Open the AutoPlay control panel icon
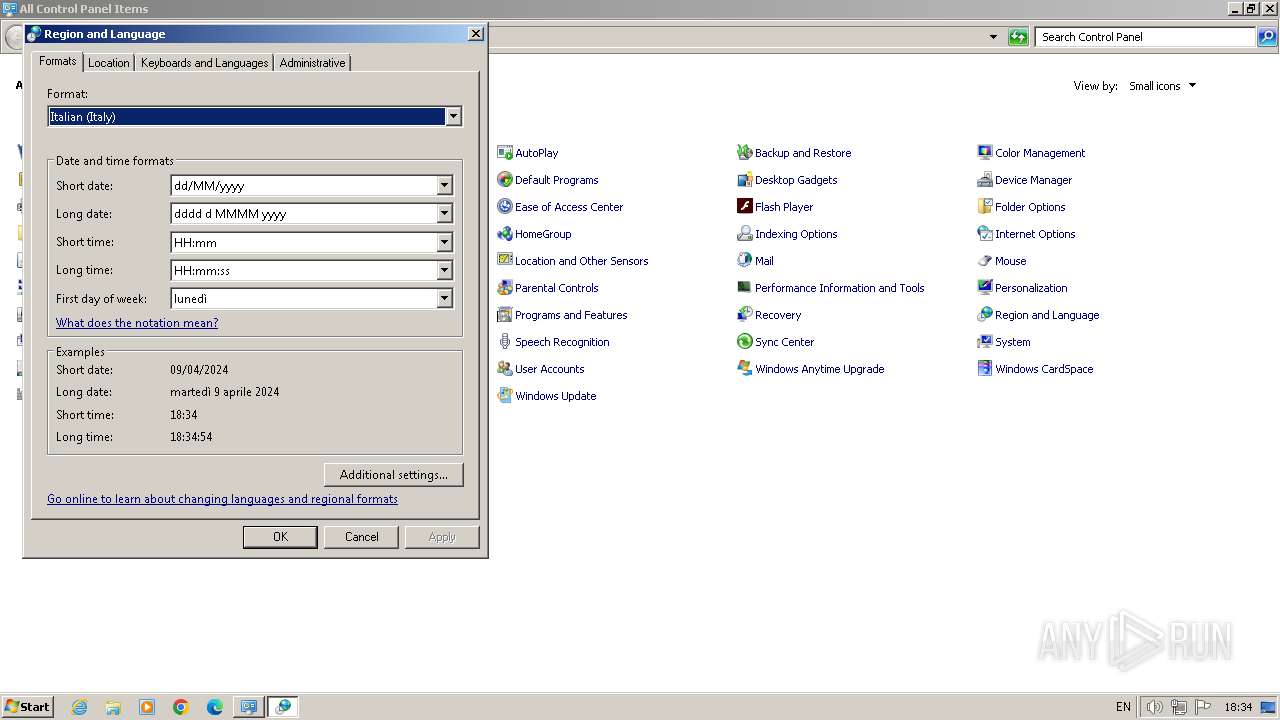Screen dimensions: 1280x720 tap(527, 153)
